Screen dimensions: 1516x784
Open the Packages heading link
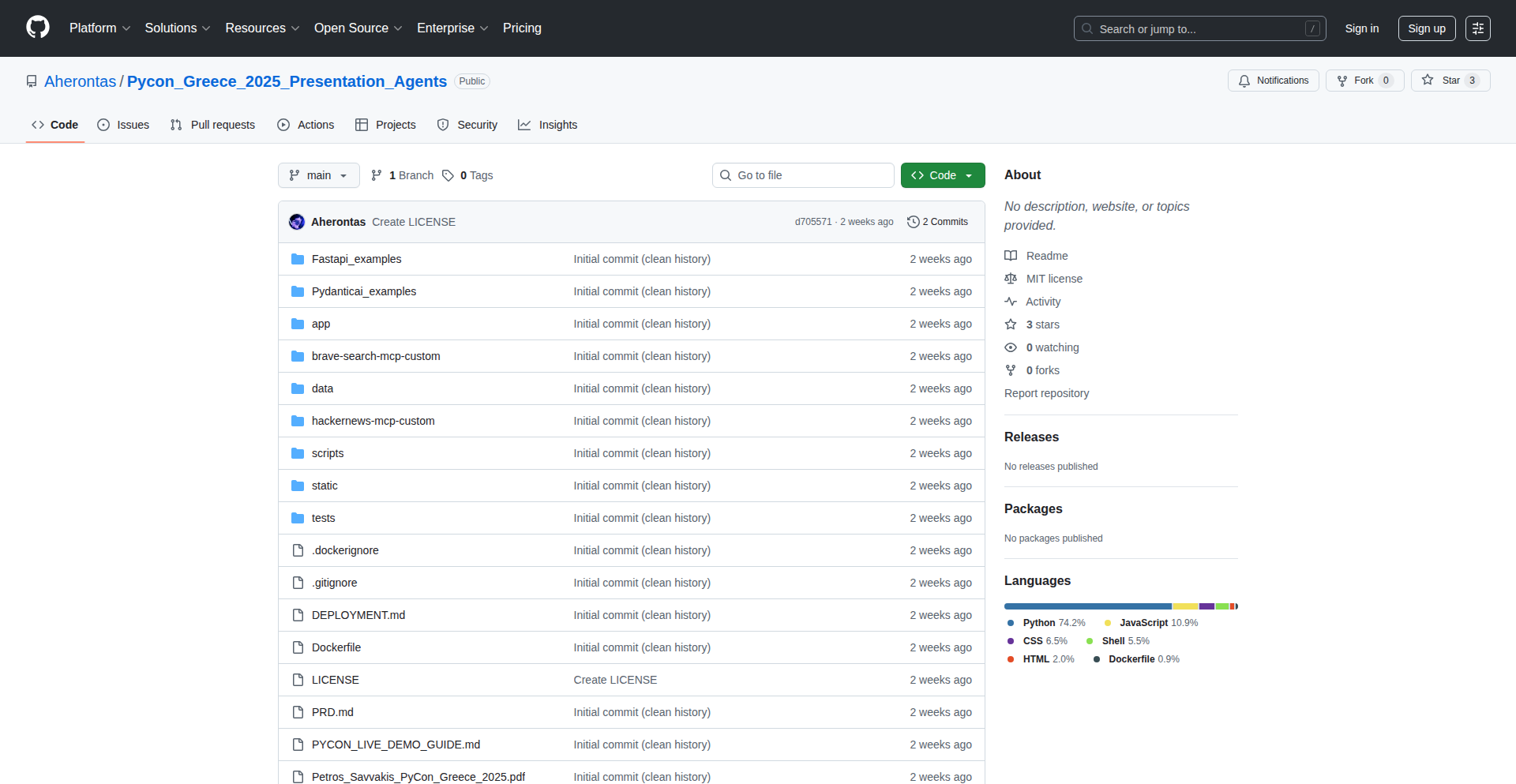coord(1033,508)
